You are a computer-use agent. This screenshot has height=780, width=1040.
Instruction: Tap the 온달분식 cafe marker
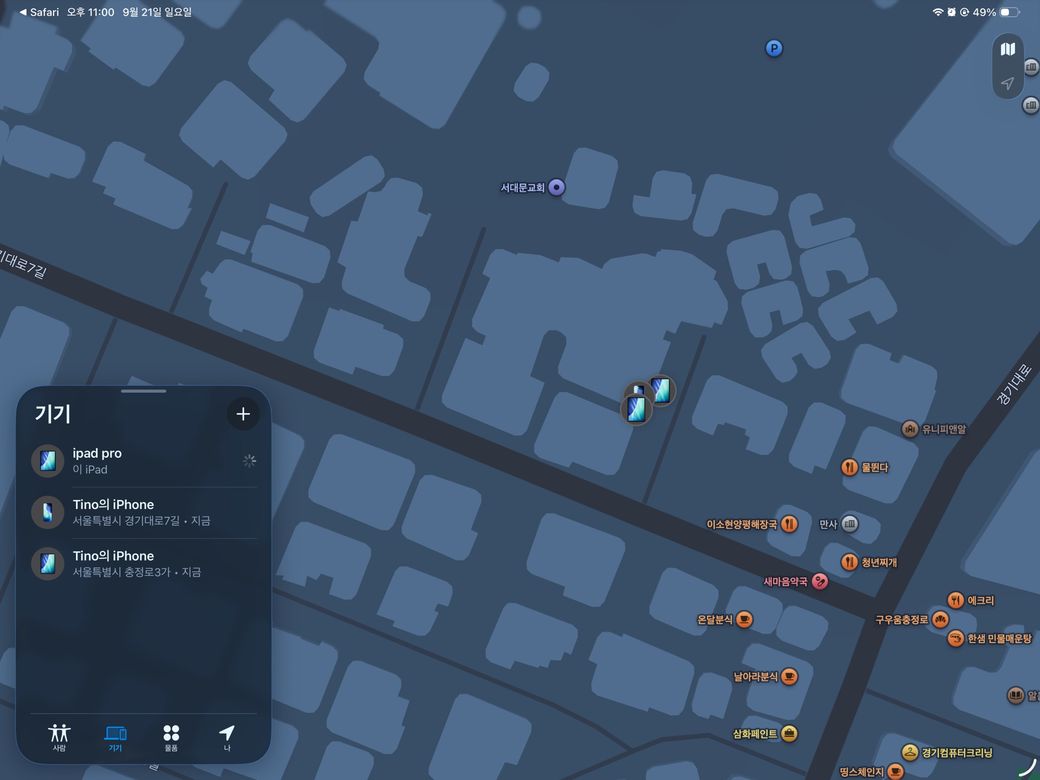pyautogui.click(x=744, y=619)
